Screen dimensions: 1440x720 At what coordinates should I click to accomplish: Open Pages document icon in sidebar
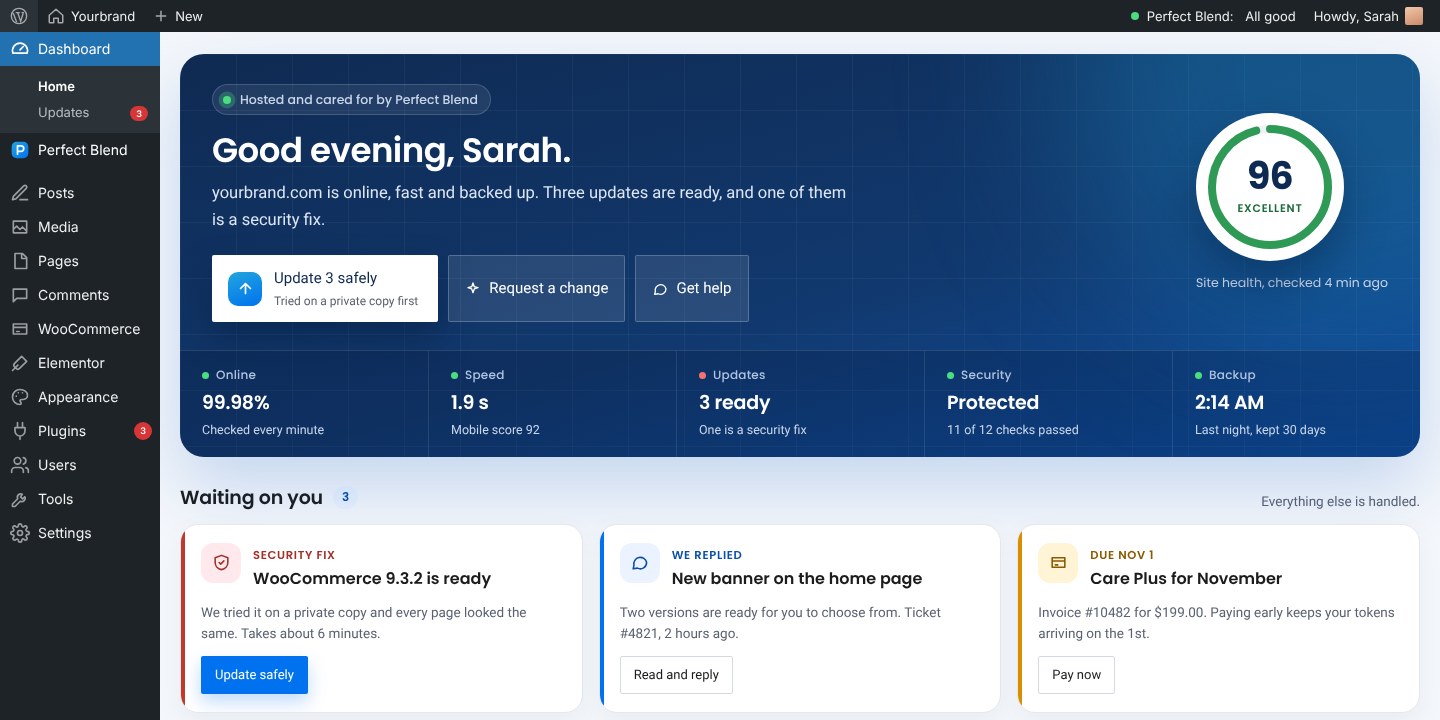pyautogui.click(x=19, y=261)
